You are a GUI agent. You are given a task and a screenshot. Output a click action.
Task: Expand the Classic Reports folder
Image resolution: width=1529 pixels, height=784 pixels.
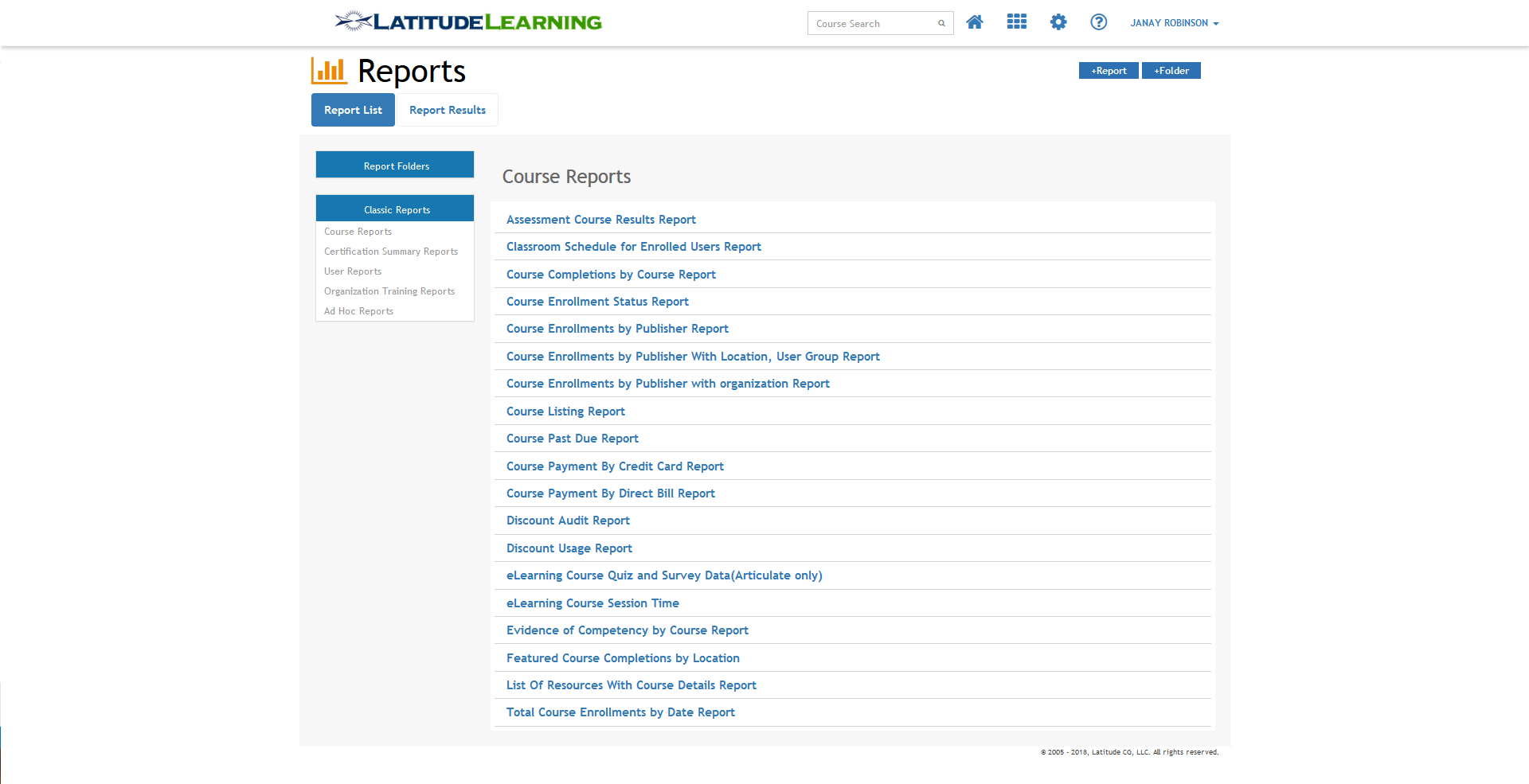pyautogui.click(x=396, y=209)
